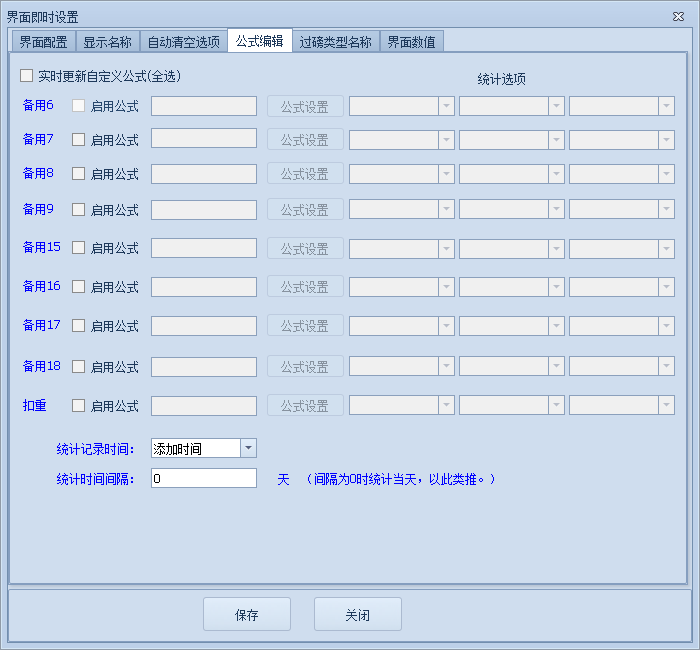Open 公式设置 for 备用16

click(x=305, y=286)
